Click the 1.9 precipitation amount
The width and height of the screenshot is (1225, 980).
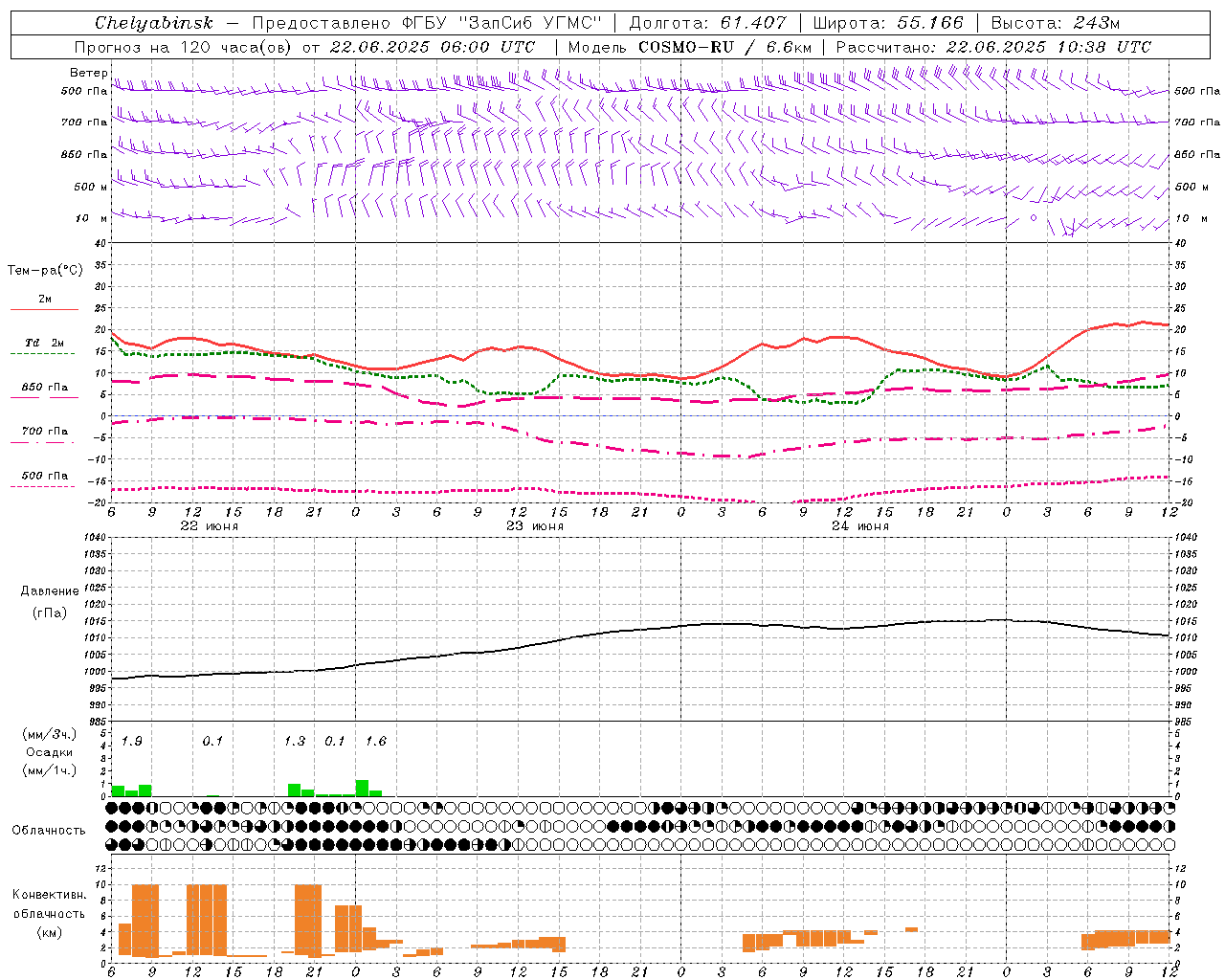point(132,742)
